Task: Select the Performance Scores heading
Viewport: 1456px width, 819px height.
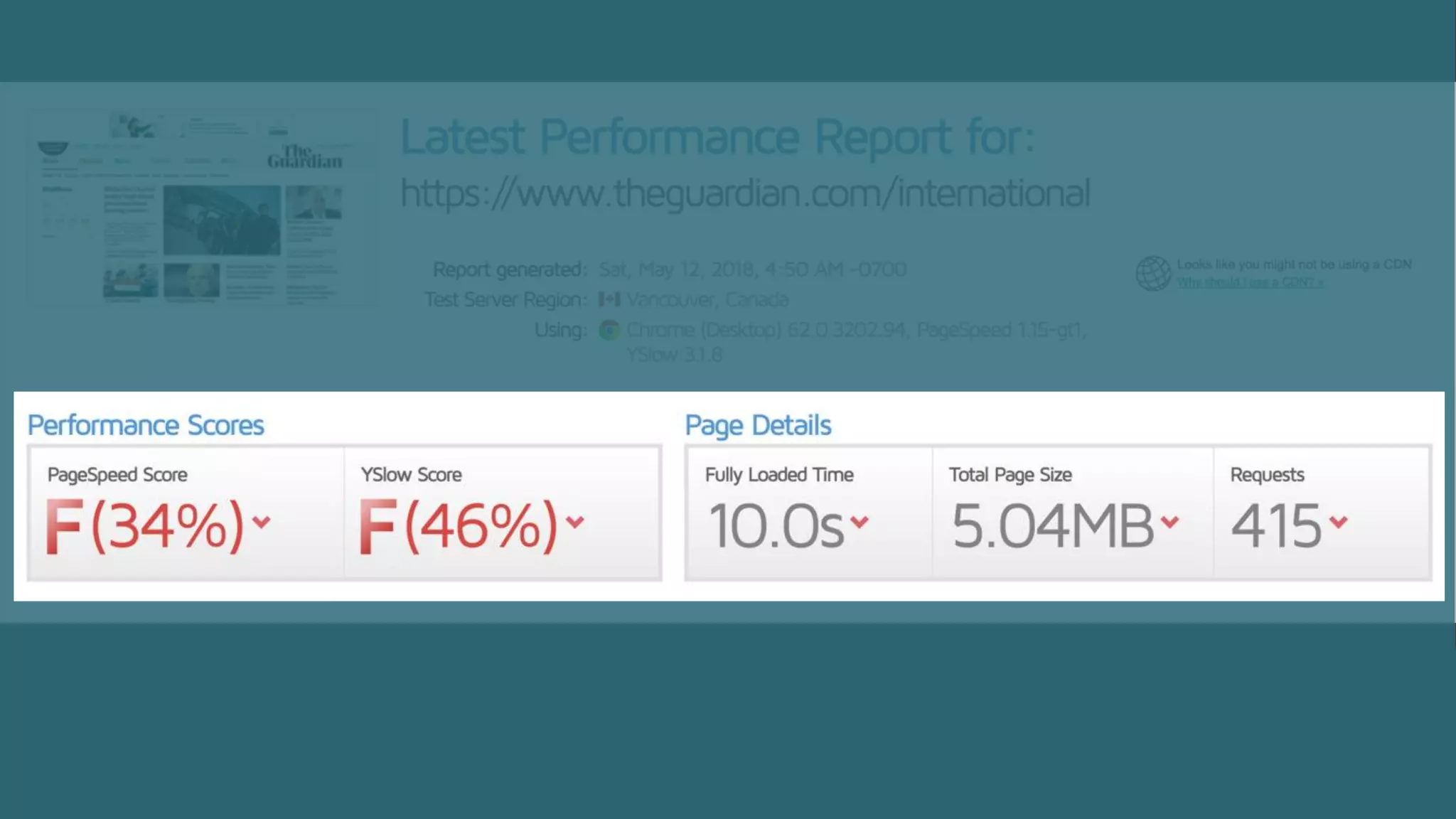Action: coord(146,425)
